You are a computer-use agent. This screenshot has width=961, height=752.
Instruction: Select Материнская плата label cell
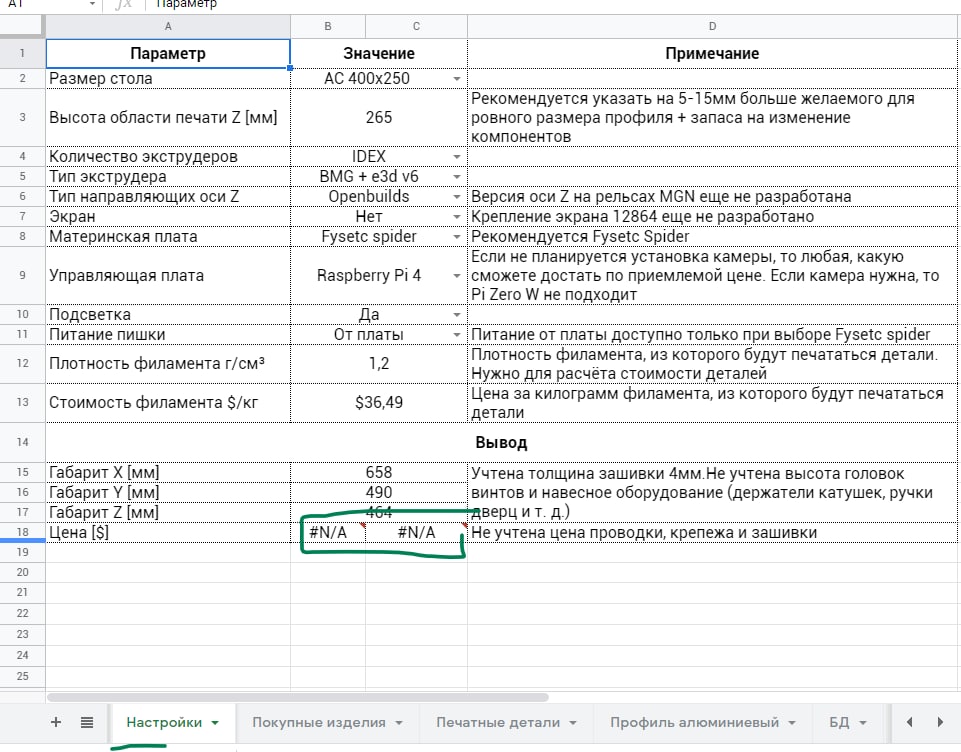click(168, 237)
